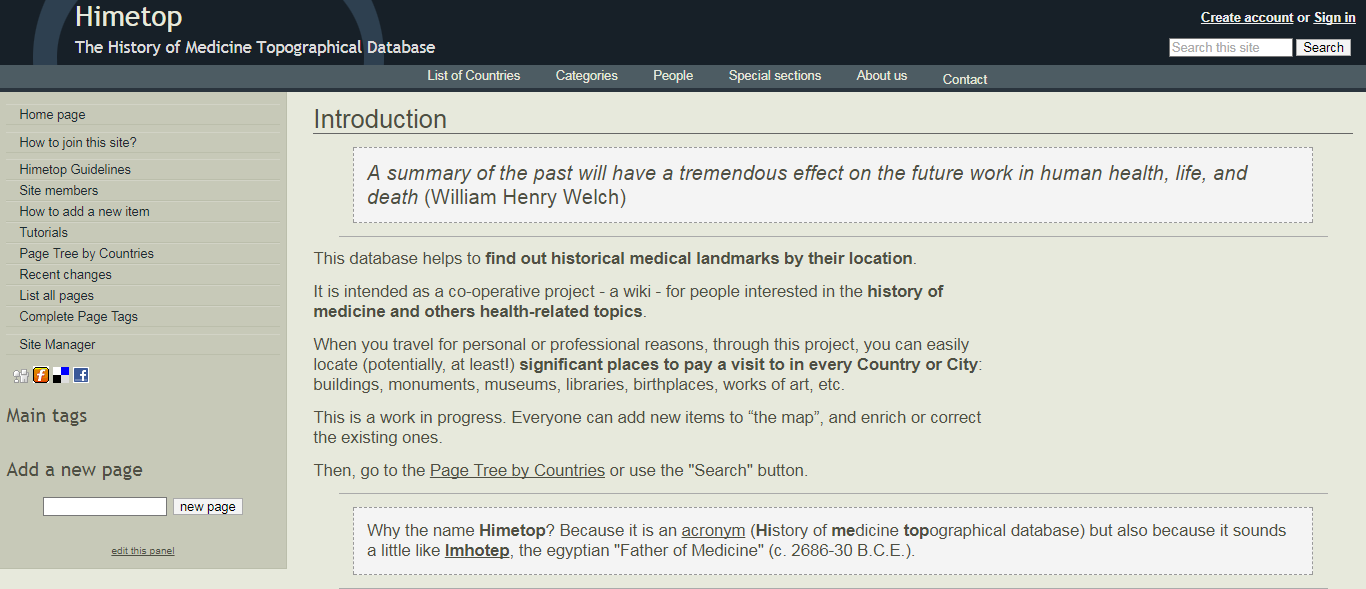Focus the Search this site field
This screenshot has width=1366, height=589.
(x=1231, y=48)
